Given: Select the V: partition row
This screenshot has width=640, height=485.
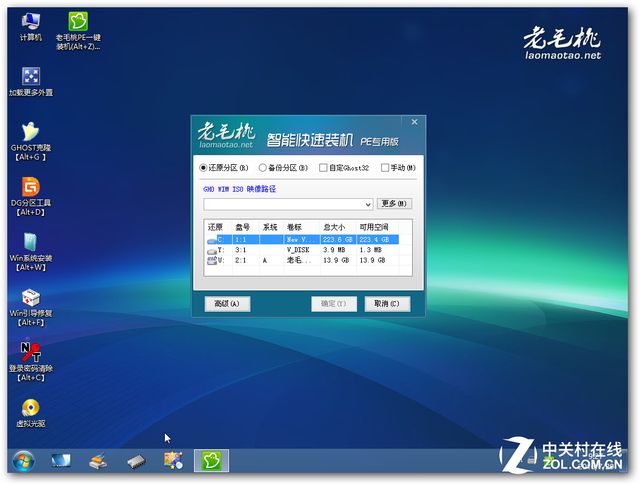Looking at the screenshot, I should [x=302, y=260].
